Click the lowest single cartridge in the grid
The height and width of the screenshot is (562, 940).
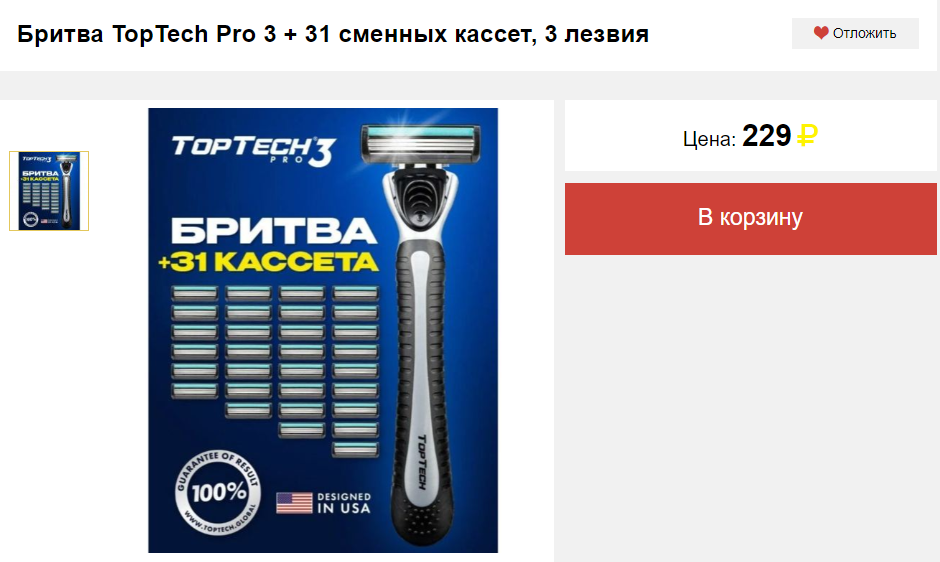(355, 449)
